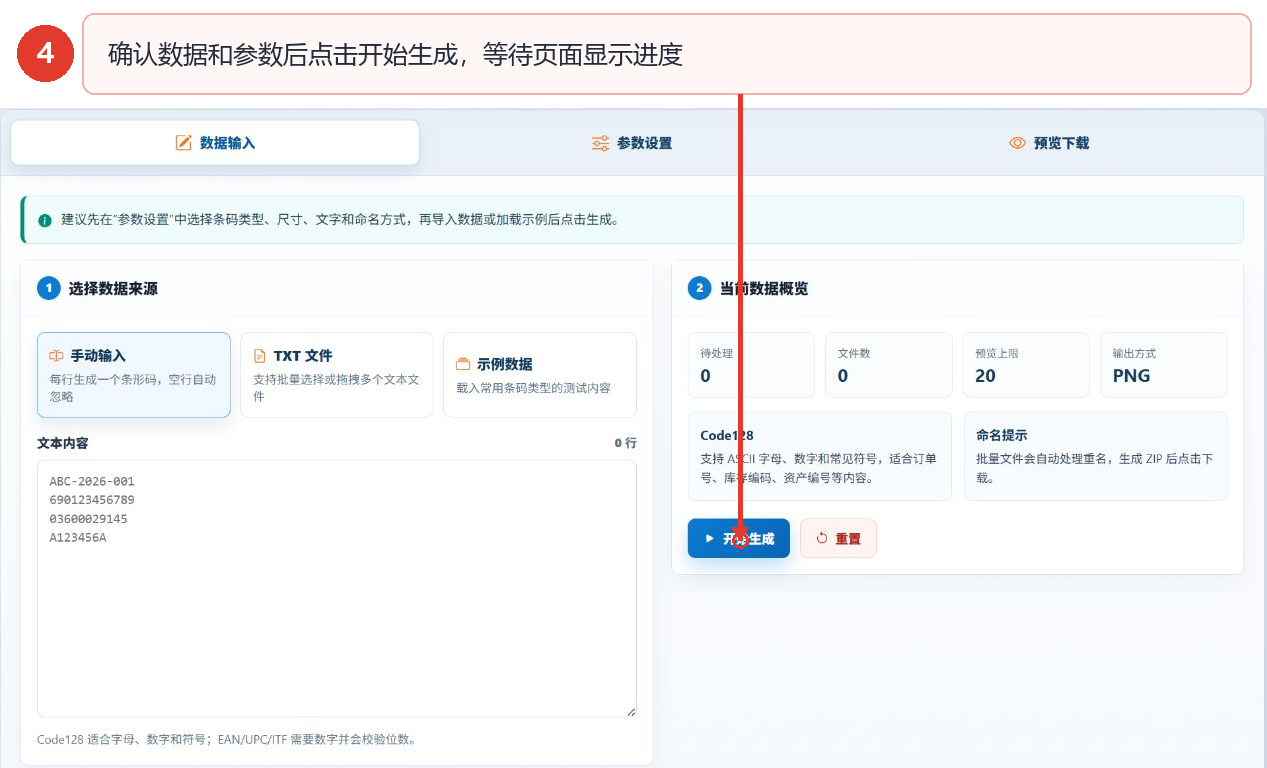Click the 预览上限 value 20
The width and height of the screenshot is (1267, 768).
coord(986,376)
